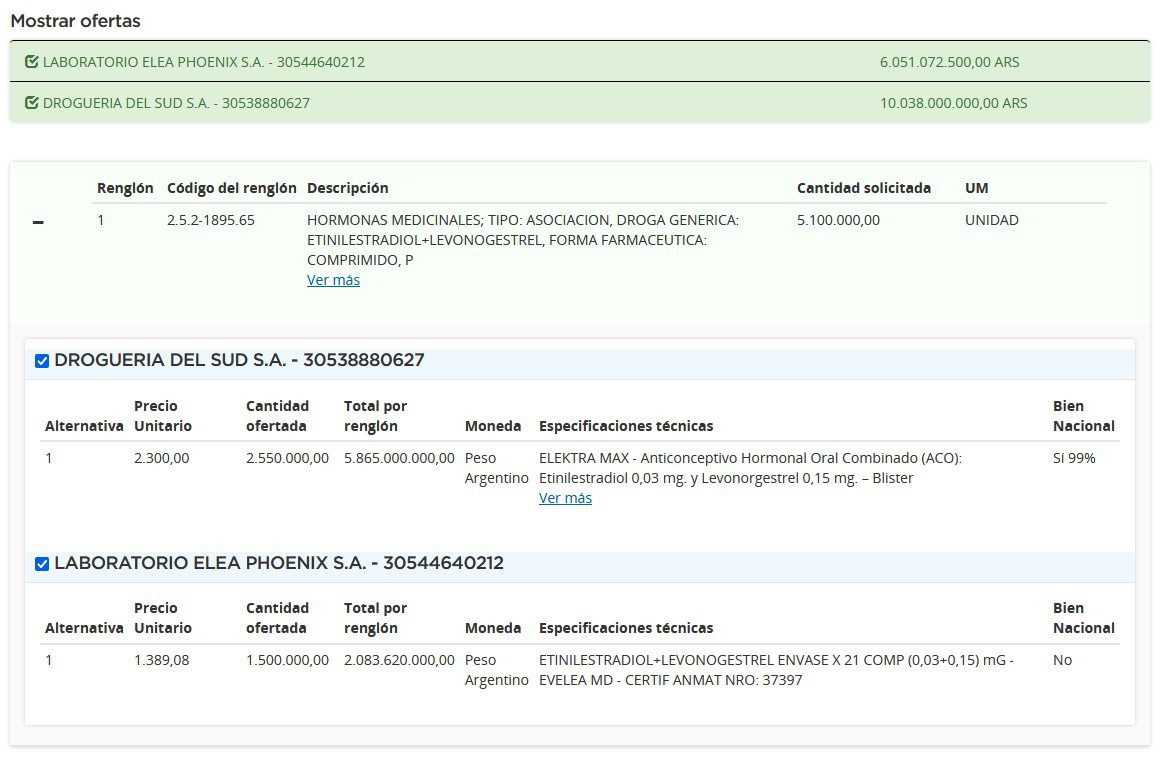This screenshot has height=758, width=1162.
Task: Click the LABORATORIO ELEA PHOENIX S.A. section title
Action: 278,563
